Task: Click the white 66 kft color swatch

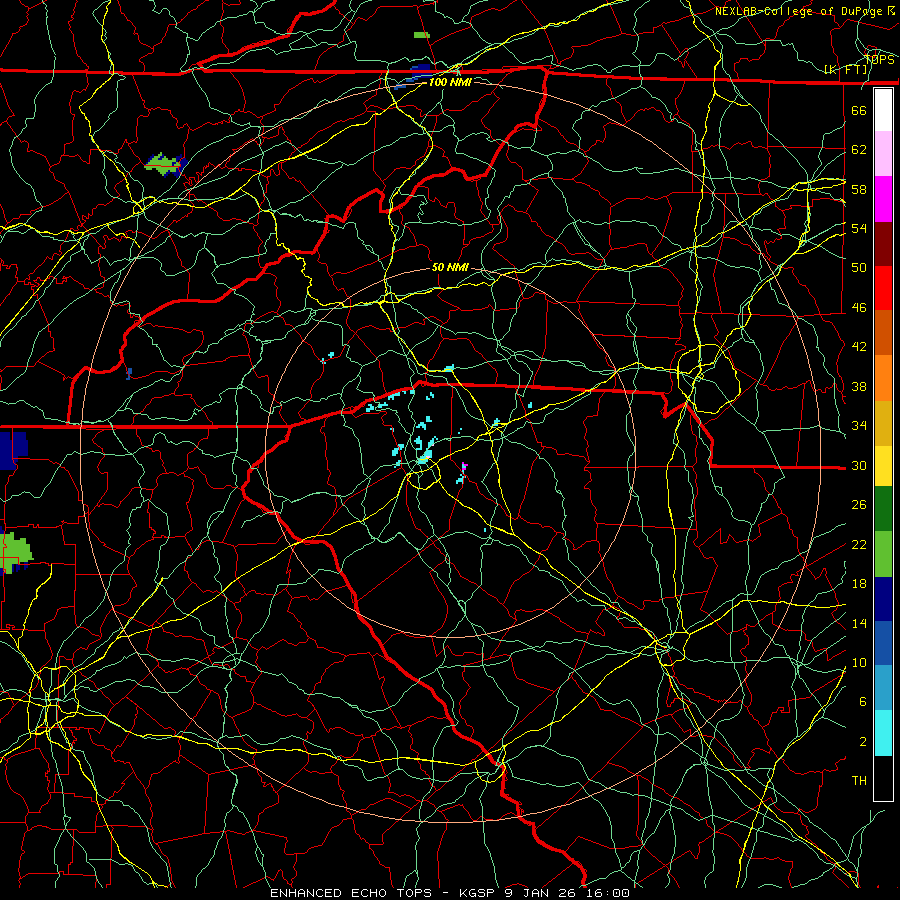Action: [883, 110]
